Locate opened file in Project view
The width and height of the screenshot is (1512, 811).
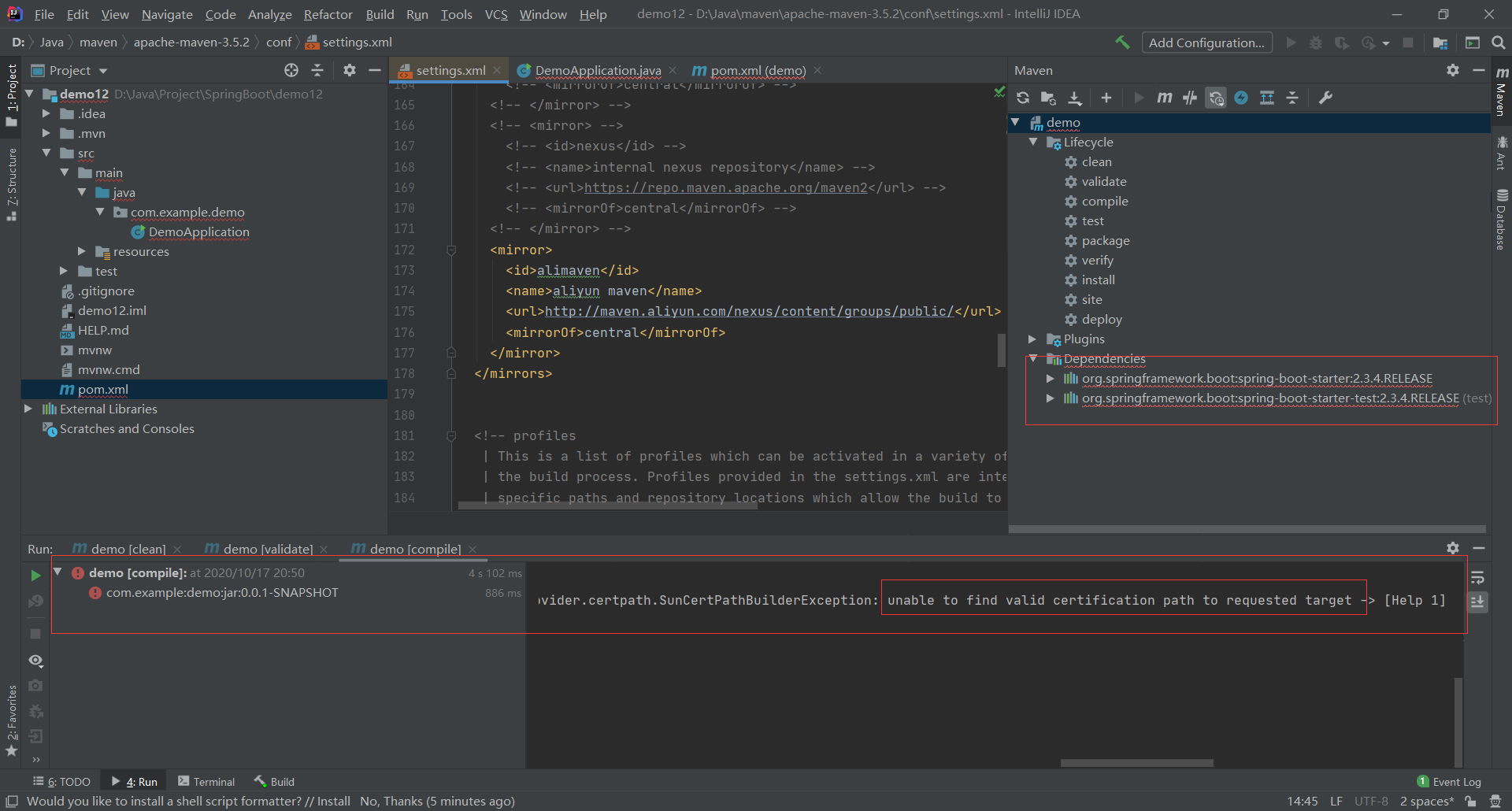point(291,70)
